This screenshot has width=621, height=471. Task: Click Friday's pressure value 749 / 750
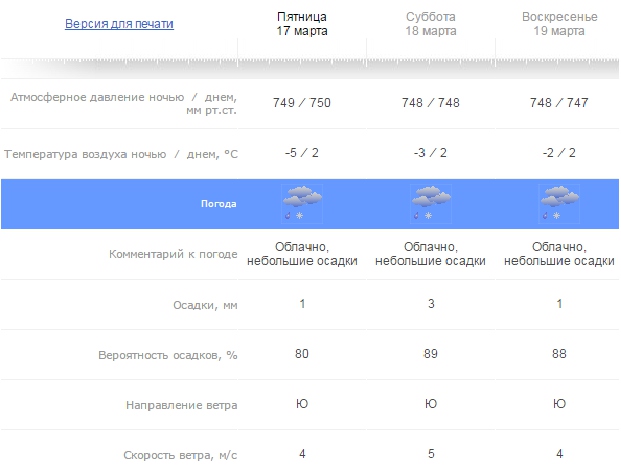[302, 104]
